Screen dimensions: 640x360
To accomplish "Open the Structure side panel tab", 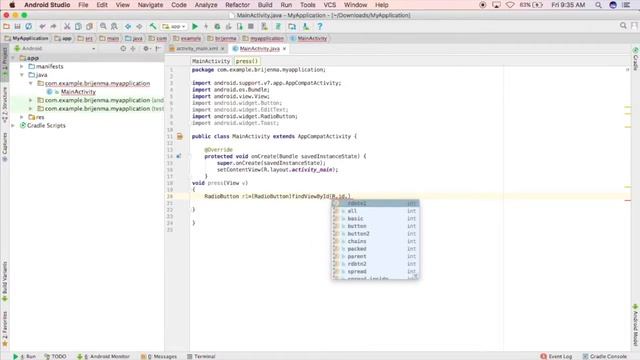I will coord(5,105).
